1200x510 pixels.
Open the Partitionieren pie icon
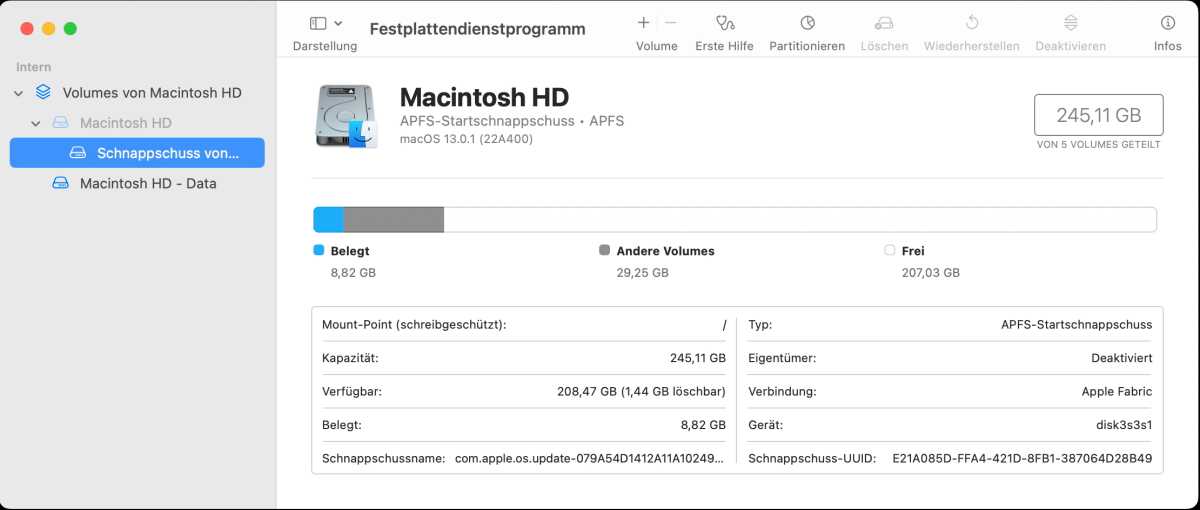[x=807, y=22]
